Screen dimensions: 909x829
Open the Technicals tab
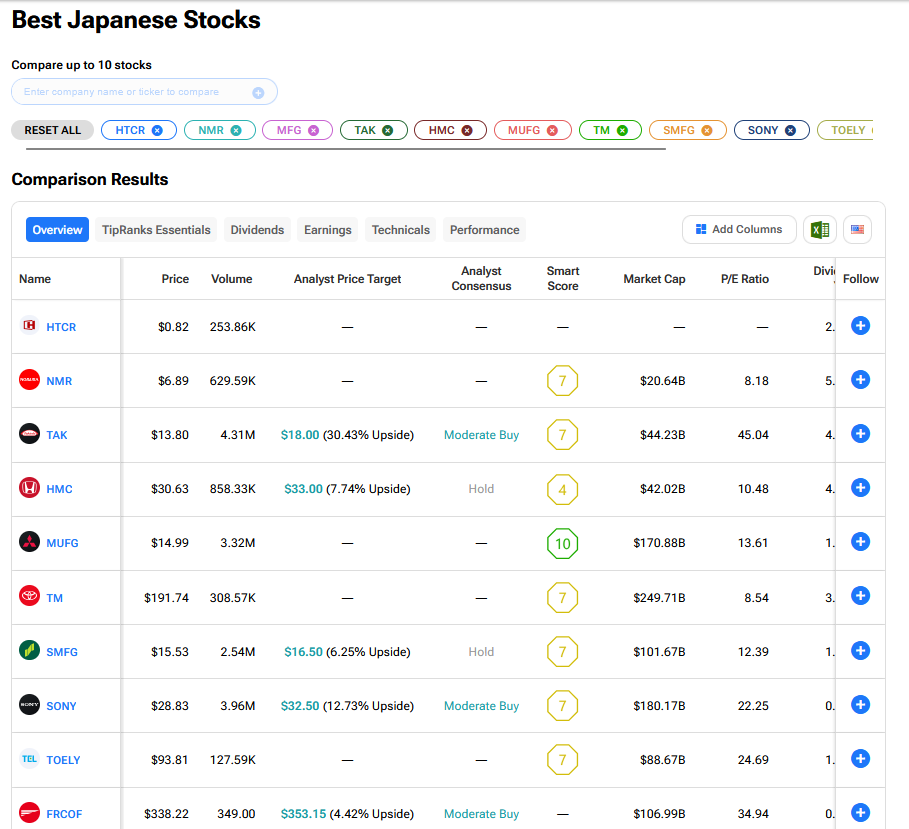click(x=400, y=230)
